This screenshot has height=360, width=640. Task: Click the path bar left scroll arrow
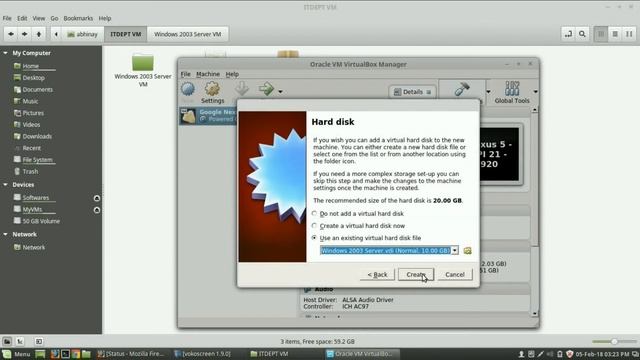(56, 34)
